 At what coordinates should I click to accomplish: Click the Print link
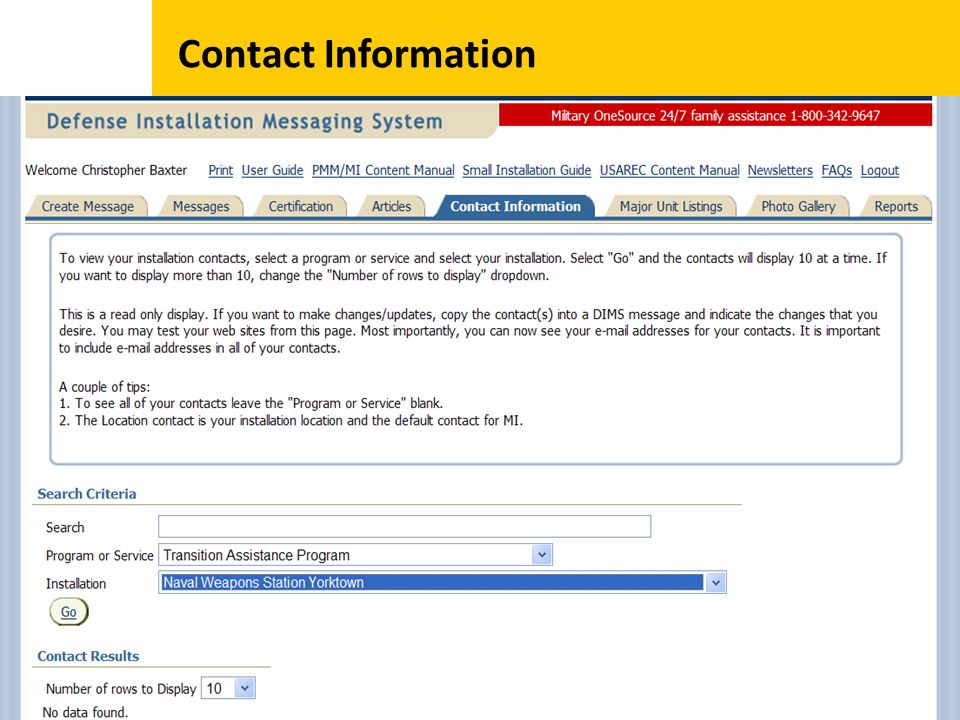click(x=220, y=170)
